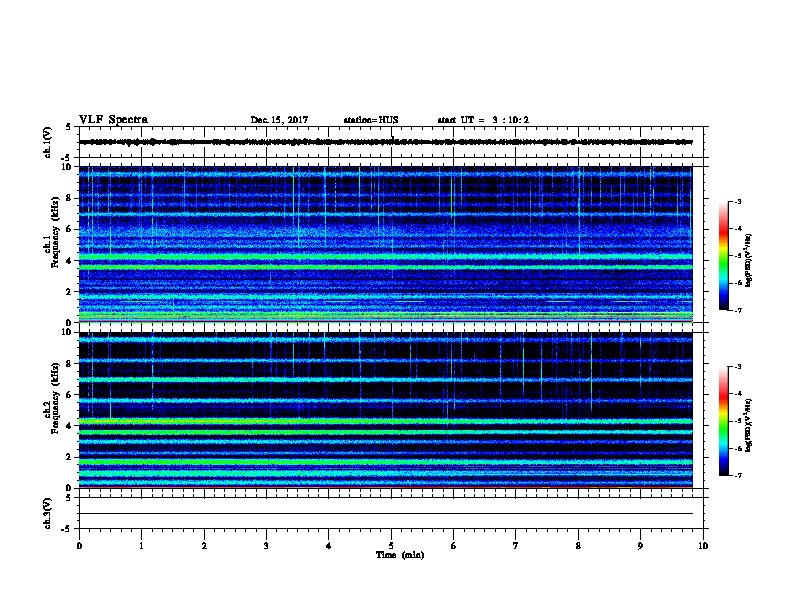Click the ch.2 colorbar log(PSD) unit label
This screenshot has height=612, width=792.
(x=748, y=425)
